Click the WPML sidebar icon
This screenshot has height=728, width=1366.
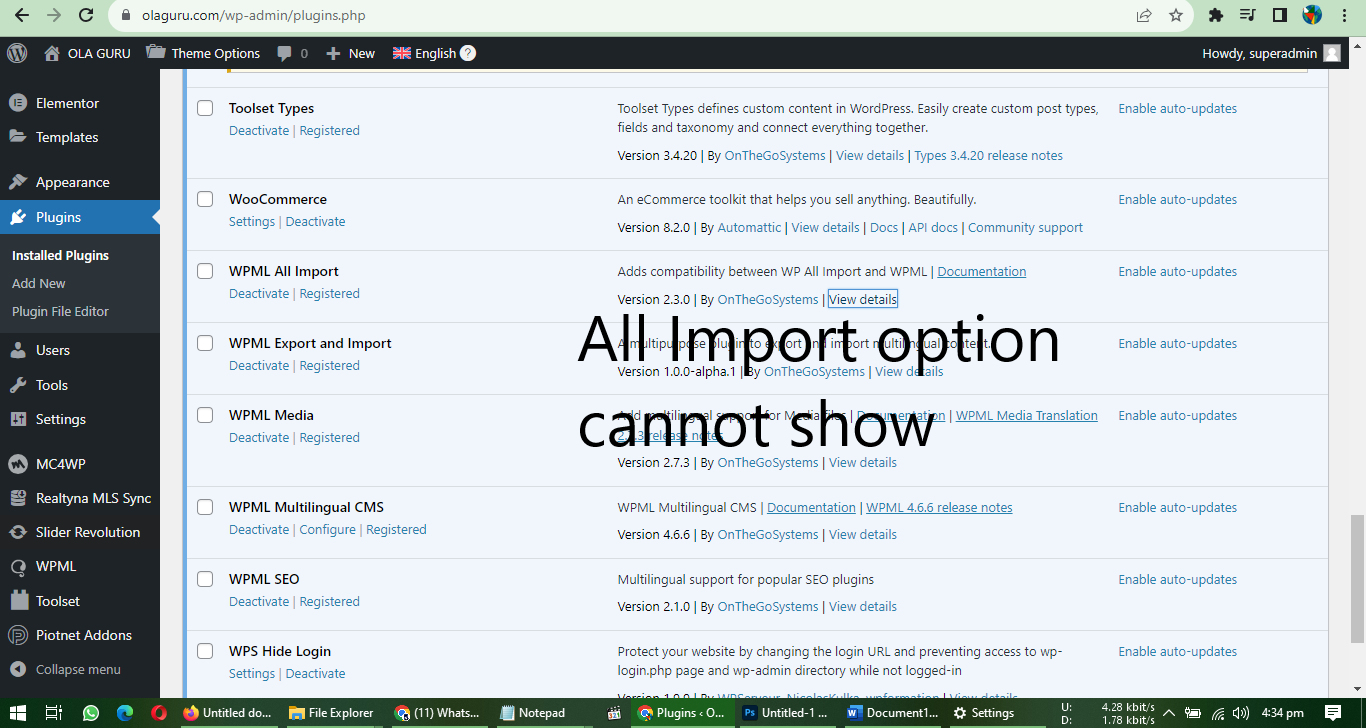[x=17, y=566]
